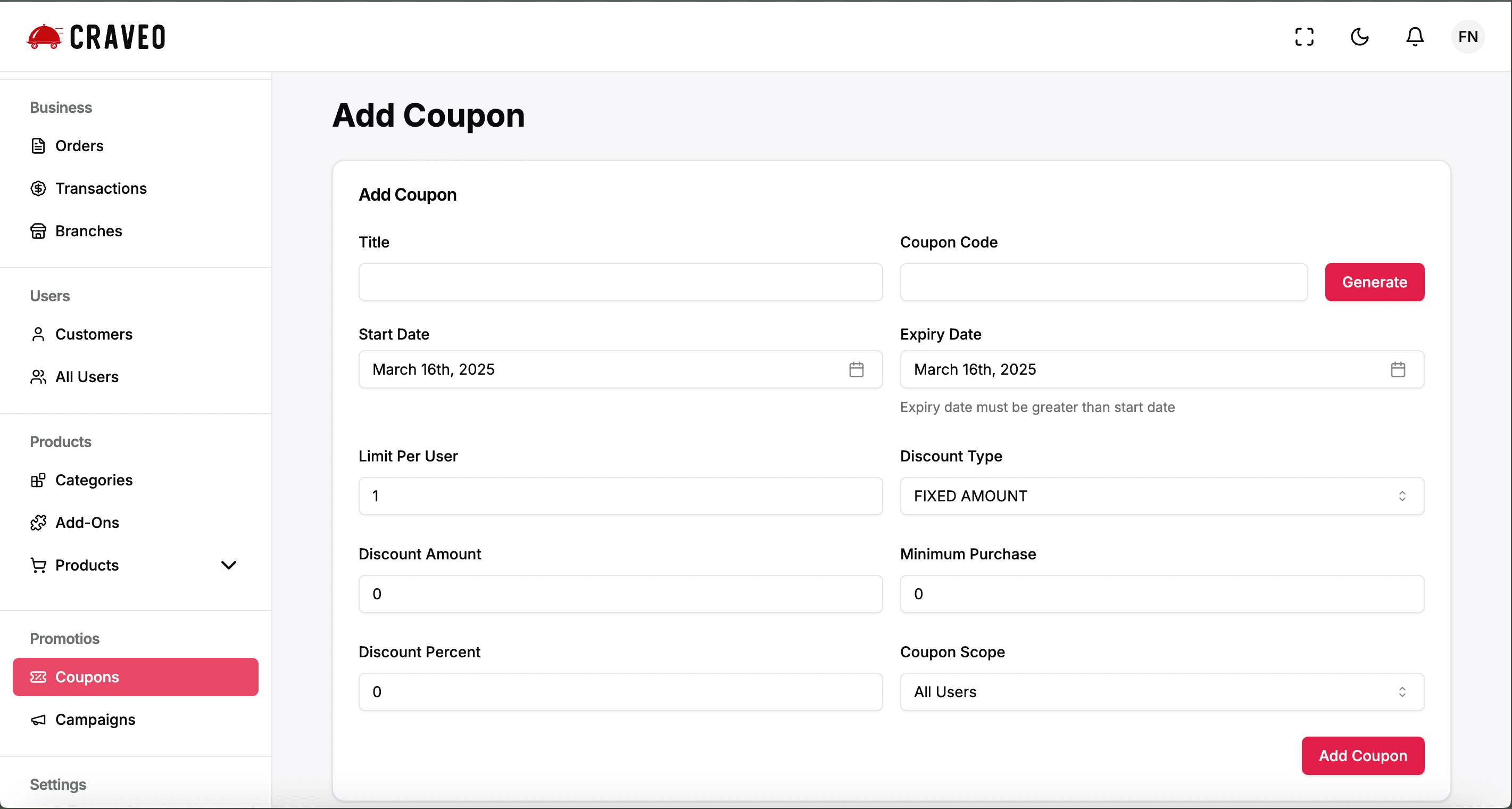Select the Add-Ons sidebar item
The image size is (1512, 809).
[x=87, y=523]
